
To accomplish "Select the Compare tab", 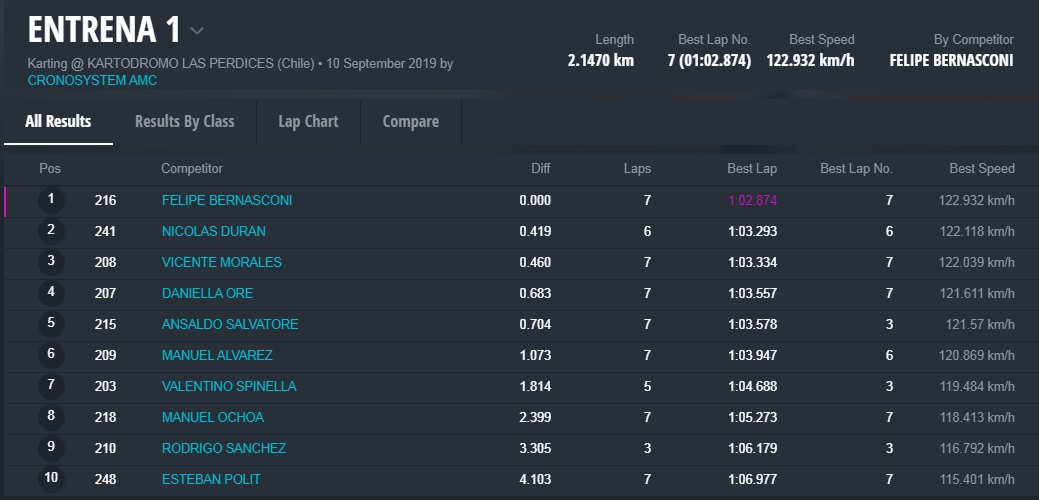I will (410, 122).
